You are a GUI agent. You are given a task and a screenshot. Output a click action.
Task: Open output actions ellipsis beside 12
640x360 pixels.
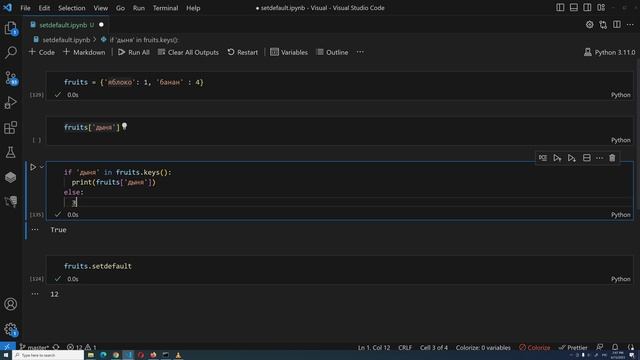pos(35,294)
